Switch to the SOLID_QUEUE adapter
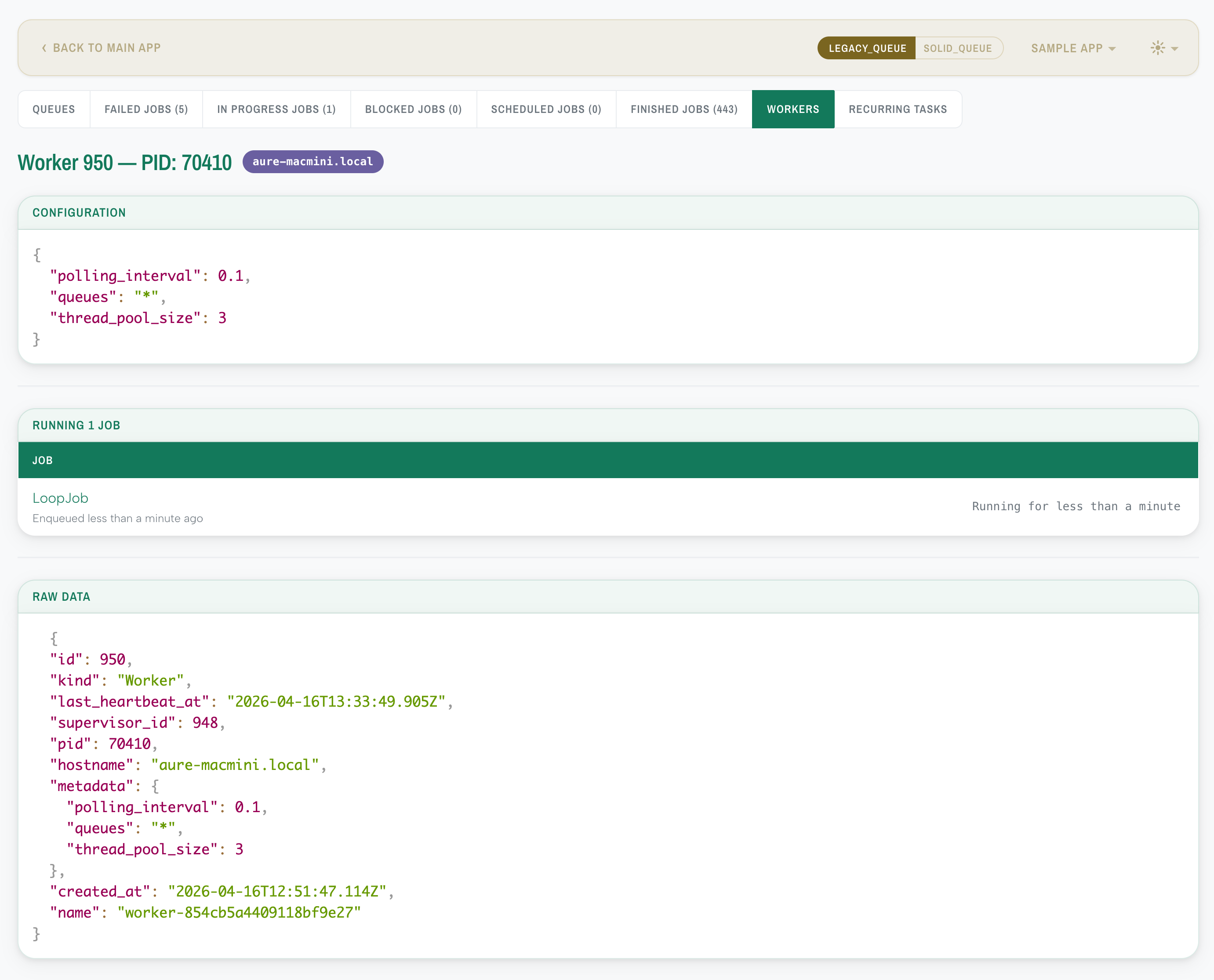 click(958, 48)
